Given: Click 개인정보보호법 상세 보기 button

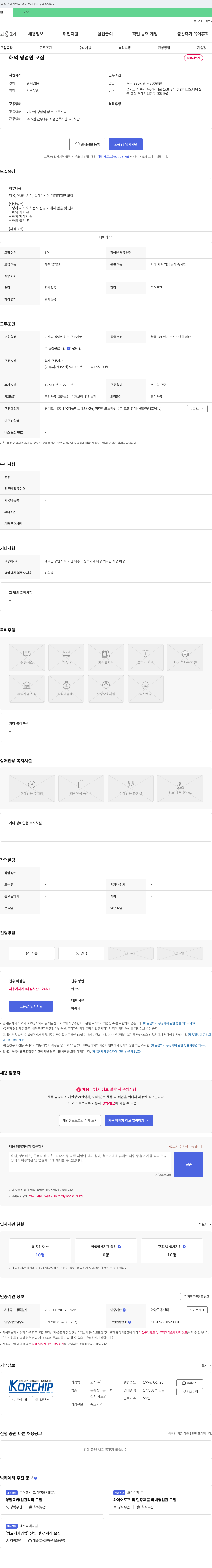Looking at the screenshot, I should pos(80,1121).
